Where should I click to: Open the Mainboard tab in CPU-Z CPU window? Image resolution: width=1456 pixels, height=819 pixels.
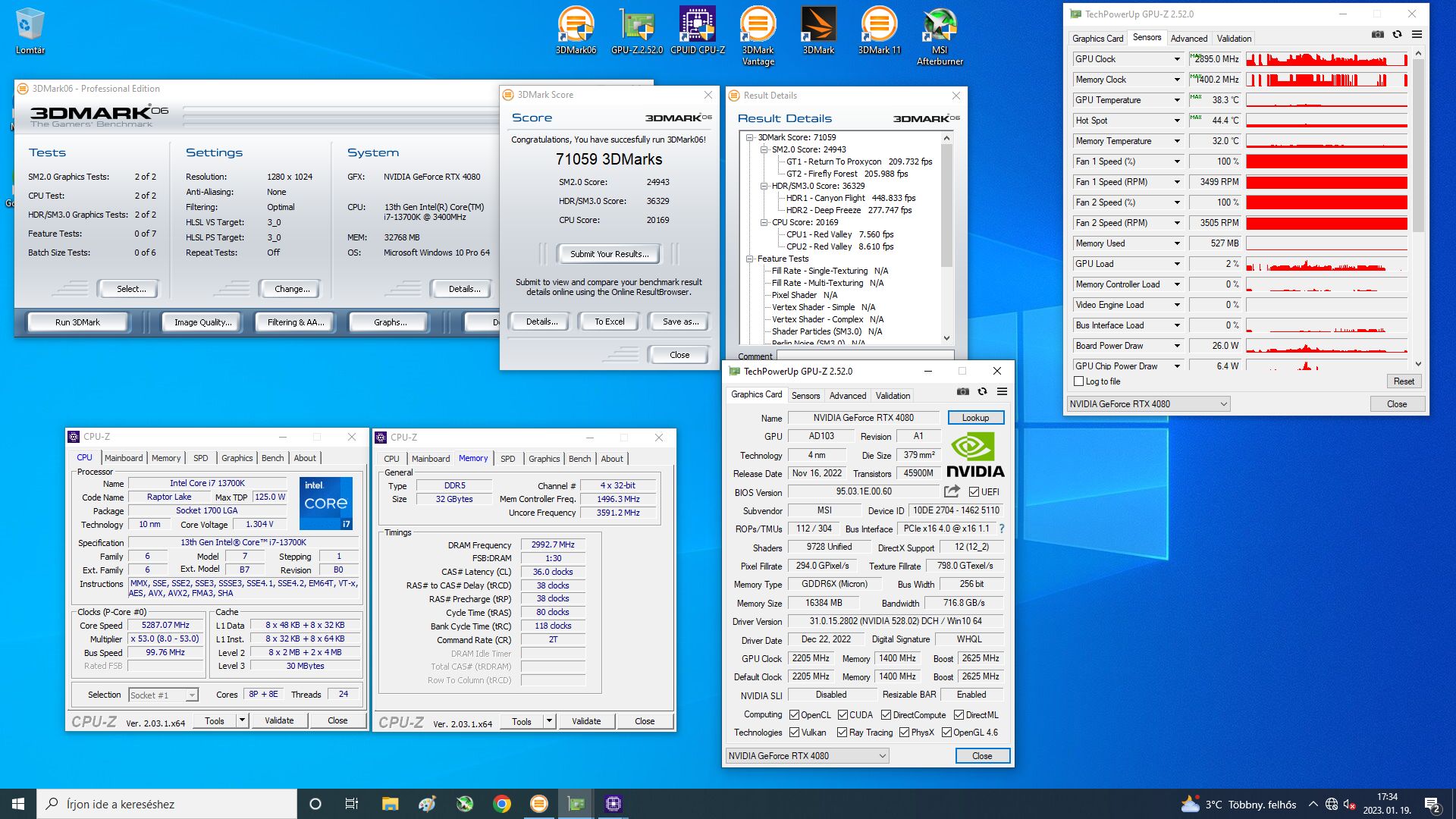(x=124, y=458)
